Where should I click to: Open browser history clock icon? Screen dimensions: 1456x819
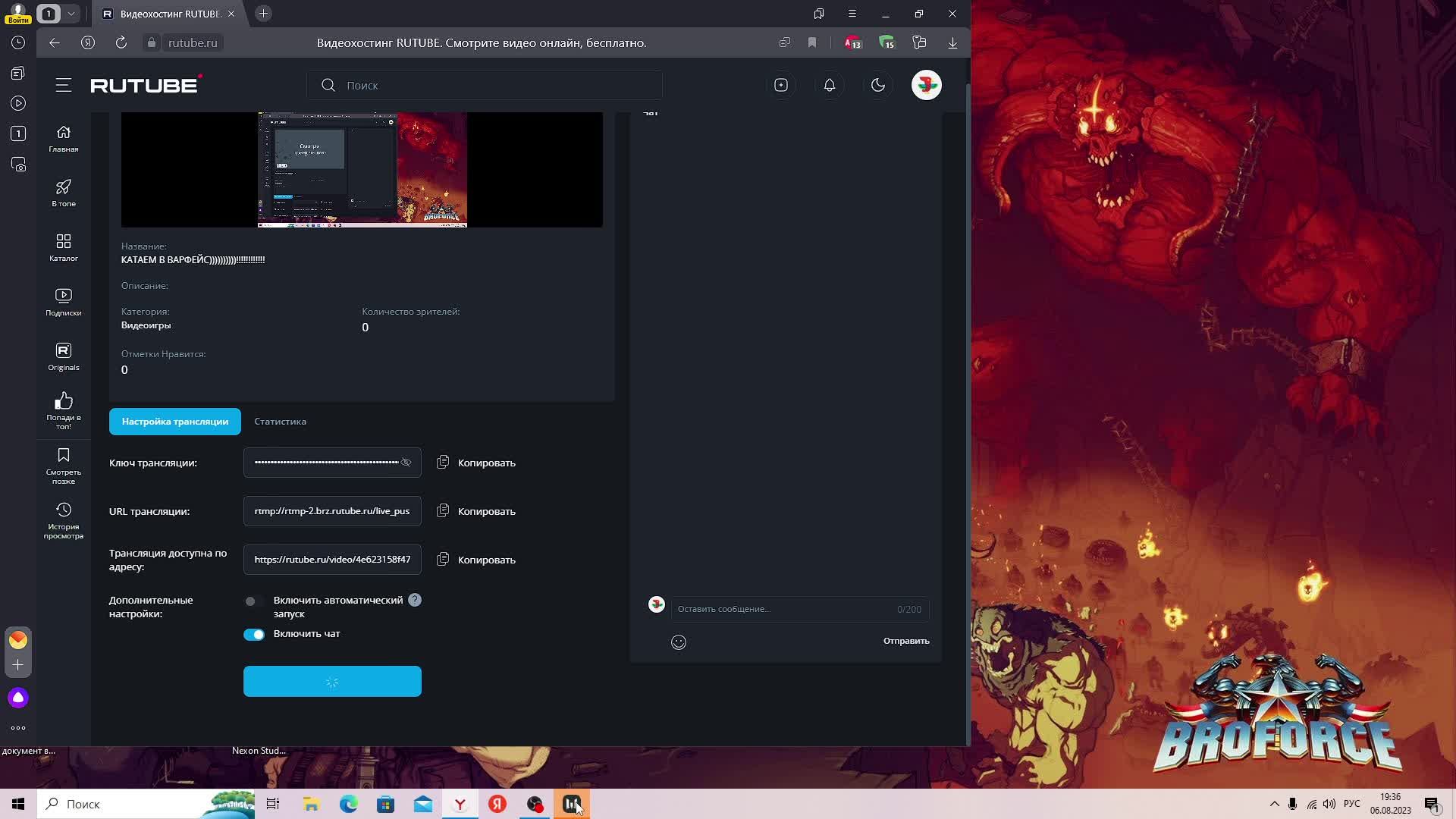tap(18, 43)
